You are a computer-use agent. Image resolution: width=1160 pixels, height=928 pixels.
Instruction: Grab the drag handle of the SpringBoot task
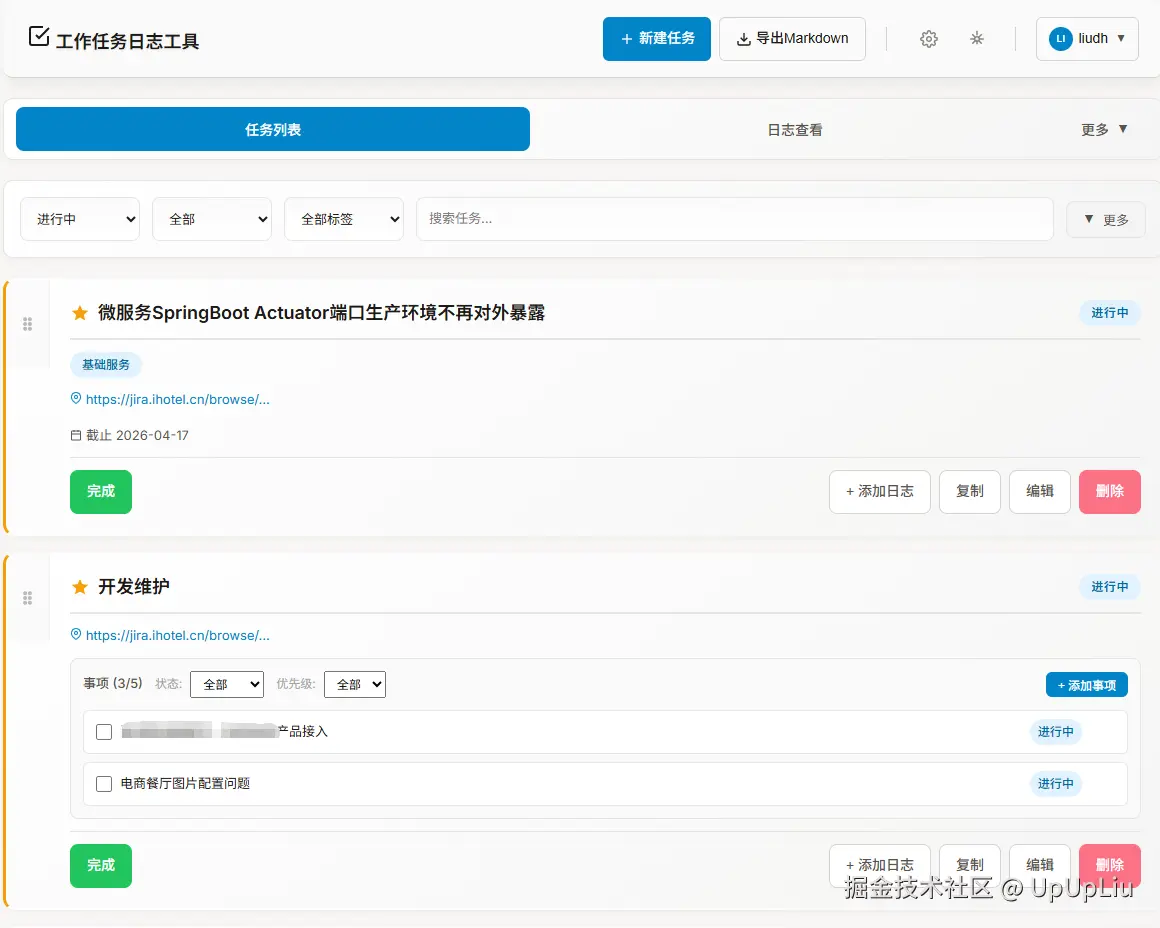point(27,324)
